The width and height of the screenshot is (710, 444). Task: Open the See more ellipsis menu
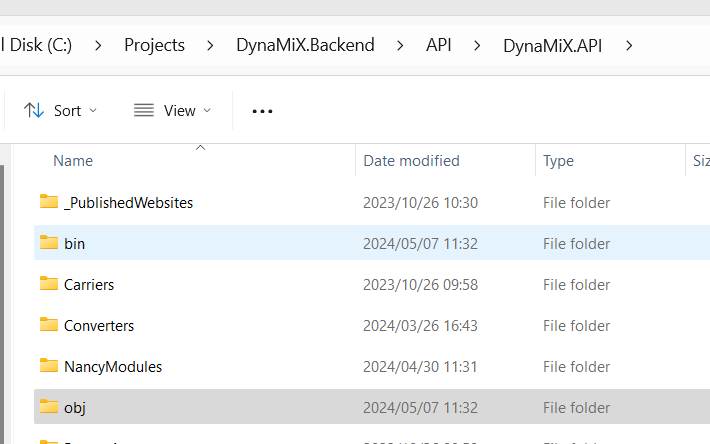coord(262,111)
